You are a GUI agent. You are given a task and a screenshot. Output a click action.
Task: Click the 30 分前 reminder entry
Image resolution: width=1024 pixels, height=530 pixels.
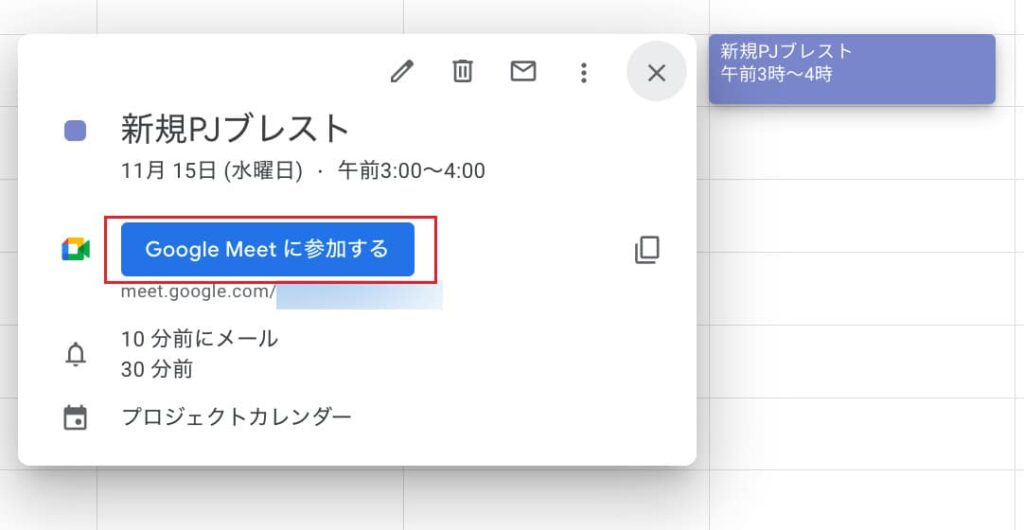pos(157,370)
